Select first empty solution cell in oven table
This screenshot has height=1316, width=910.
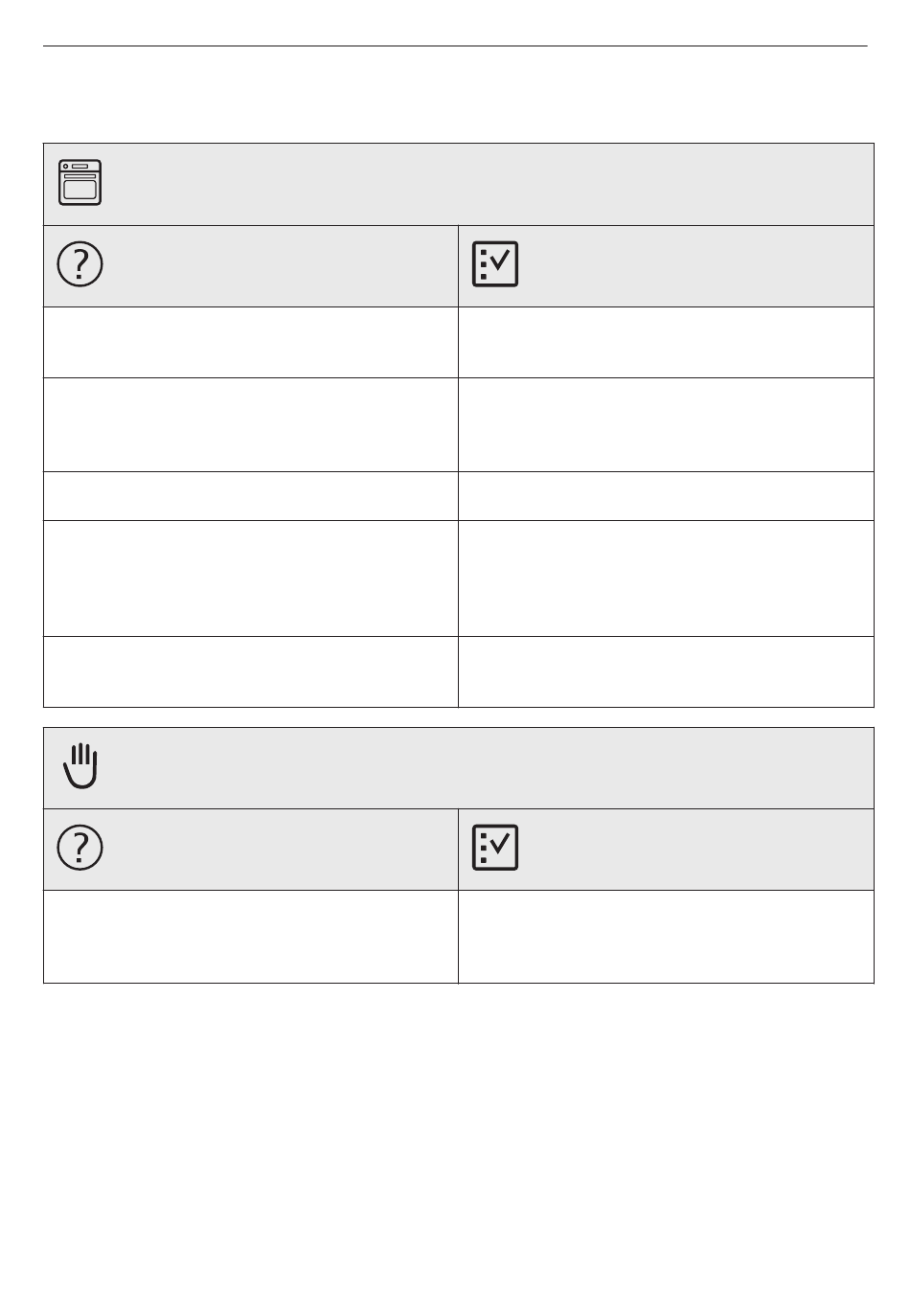pos(666,342)
